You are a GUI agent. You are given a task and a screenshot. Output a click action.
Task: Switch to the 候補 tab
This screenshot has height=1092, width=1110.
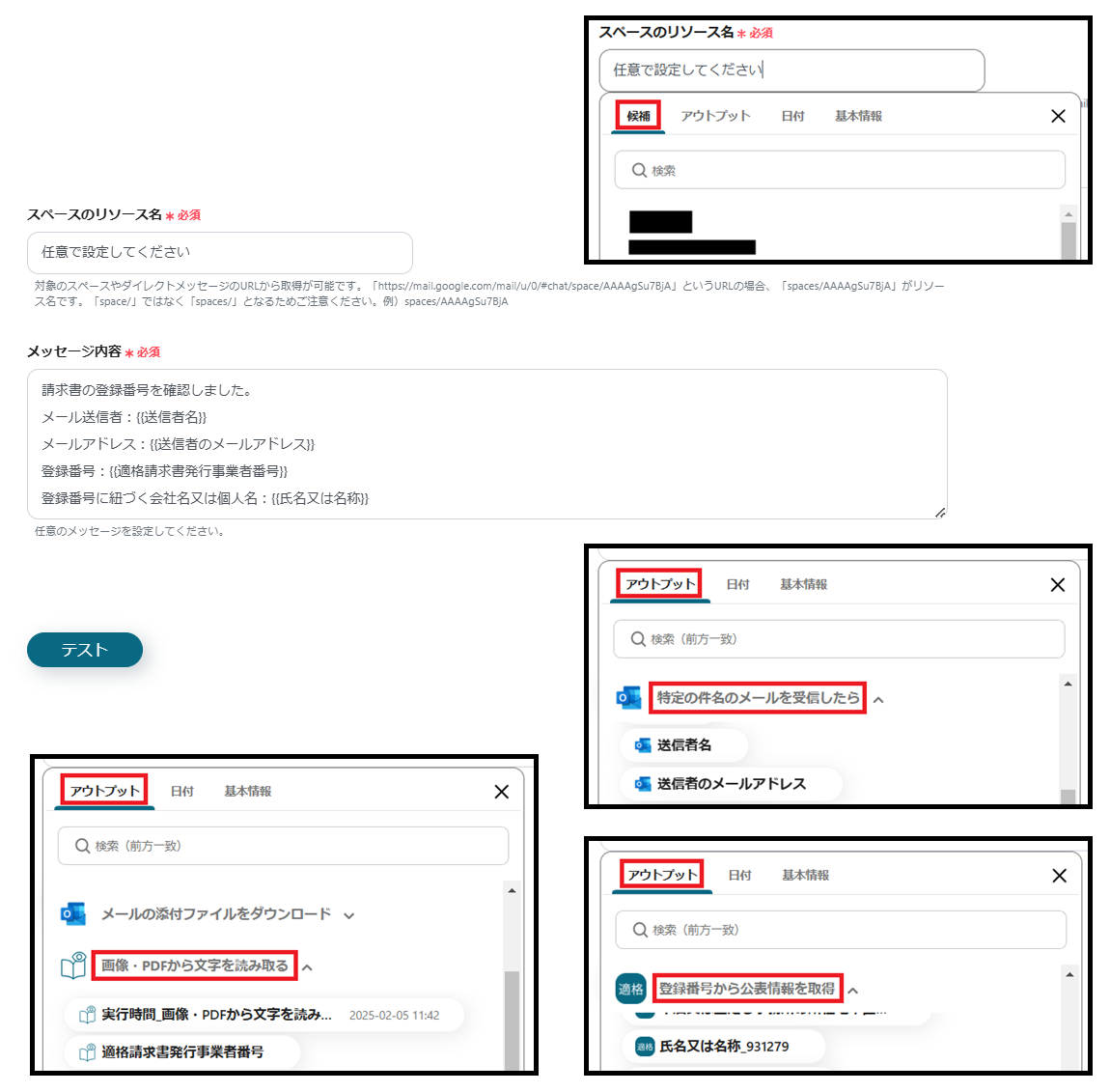point(639,116)
